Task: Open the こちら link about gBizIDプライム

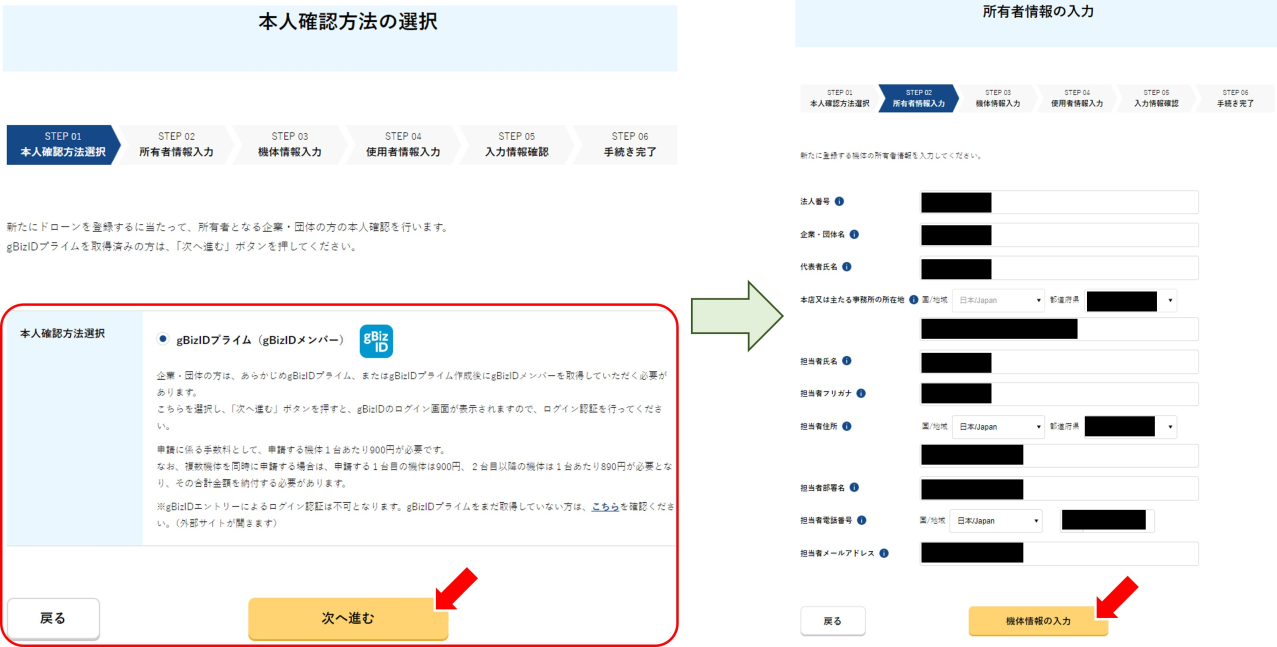Action: (602, 507)
